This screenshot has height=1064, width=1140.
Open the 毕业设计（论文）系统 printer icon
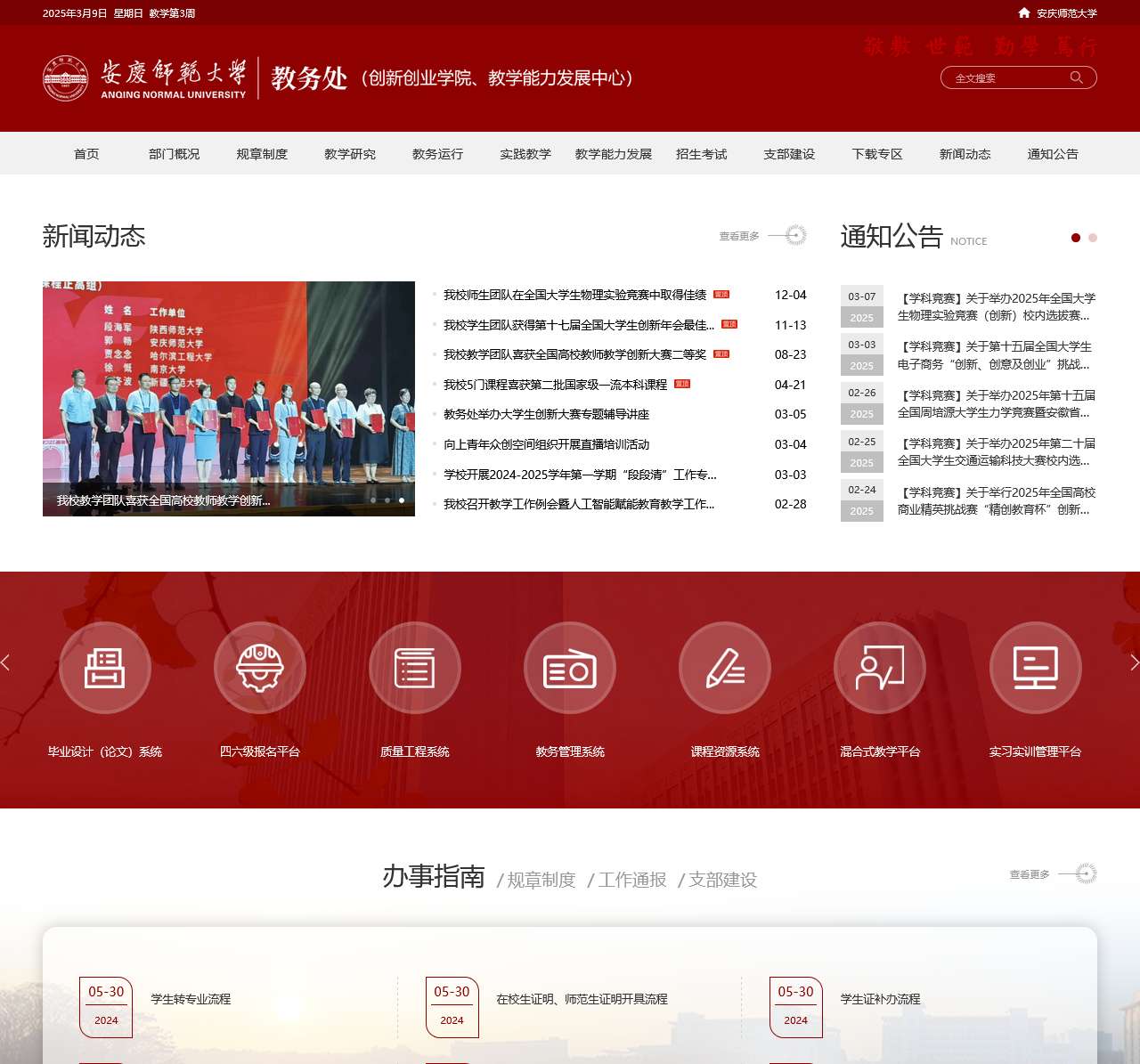tap(105, 668)
